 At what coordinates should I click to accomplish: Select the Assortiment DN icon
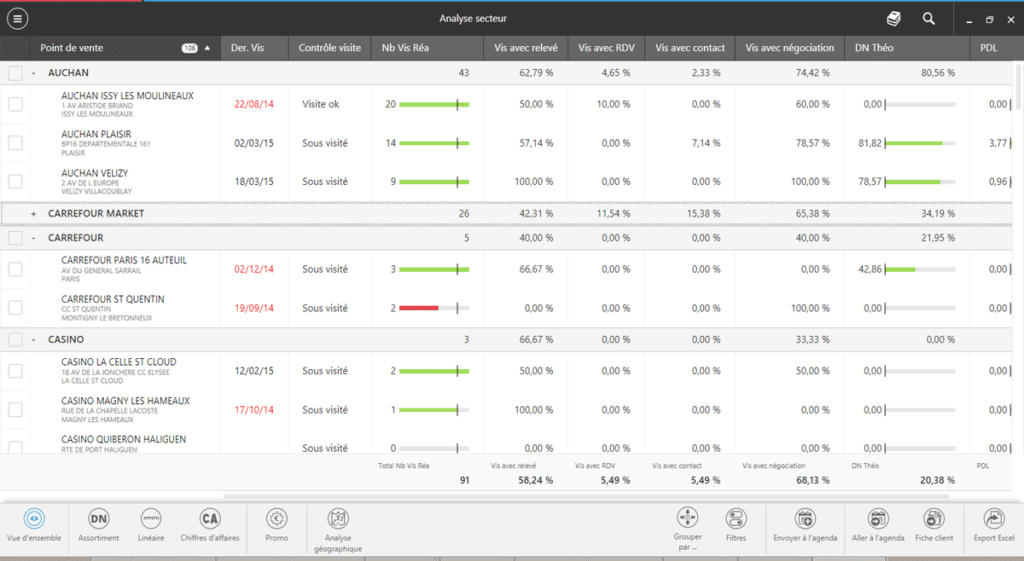click(x=98, y=518)
